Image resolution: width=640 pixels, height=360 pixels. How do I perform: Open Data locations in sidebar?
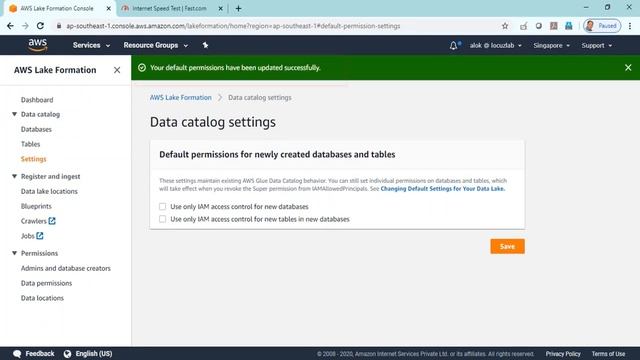coord(42,298)
